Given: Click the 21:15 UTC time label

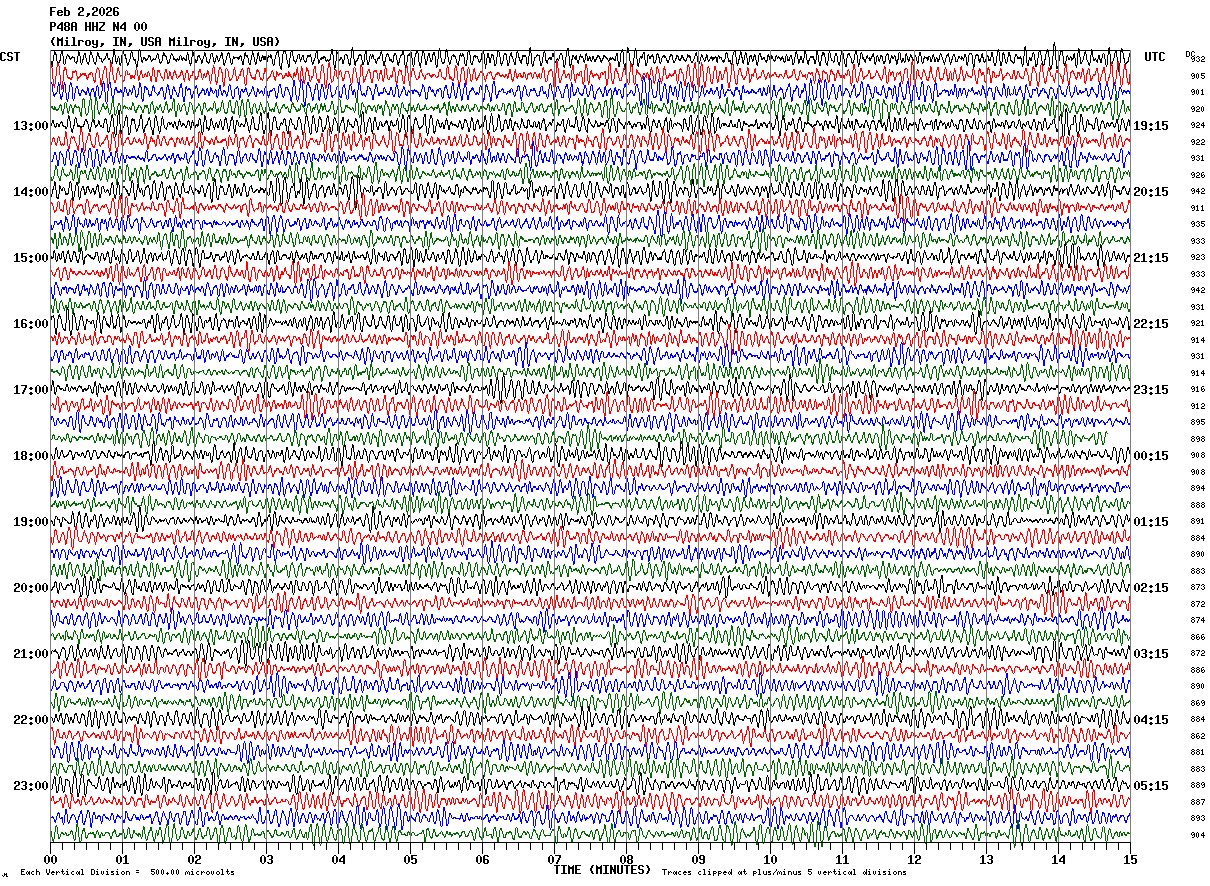Looking at the screenshot, I should tap(1150, 258).
